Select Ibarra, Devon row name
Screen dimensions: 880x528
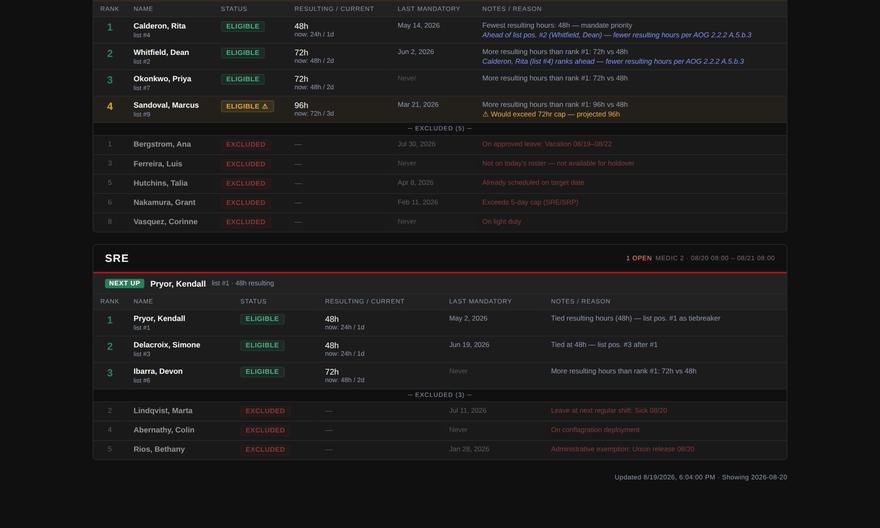(158, 371)
